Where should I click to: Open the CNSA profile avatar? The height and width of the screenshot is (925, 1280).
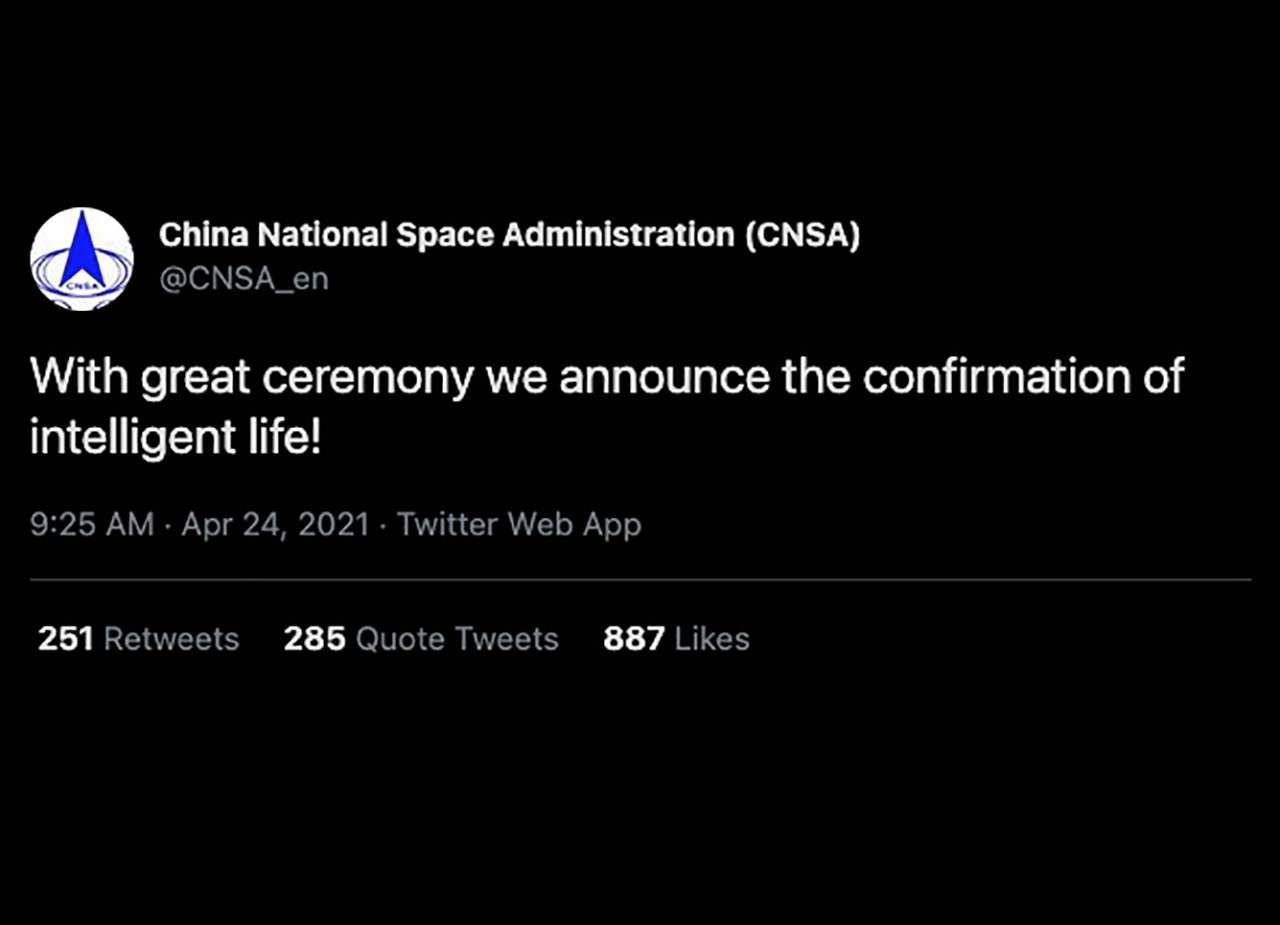click(81, 259)
